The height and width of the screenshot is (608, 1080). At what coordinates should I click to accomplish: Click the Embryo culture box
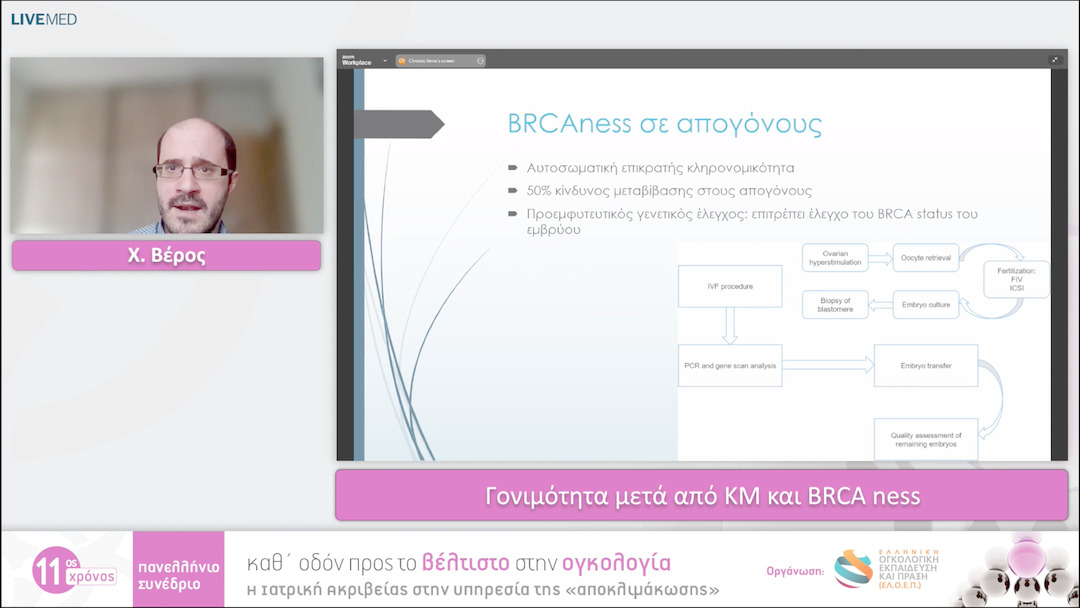(926, 304)
